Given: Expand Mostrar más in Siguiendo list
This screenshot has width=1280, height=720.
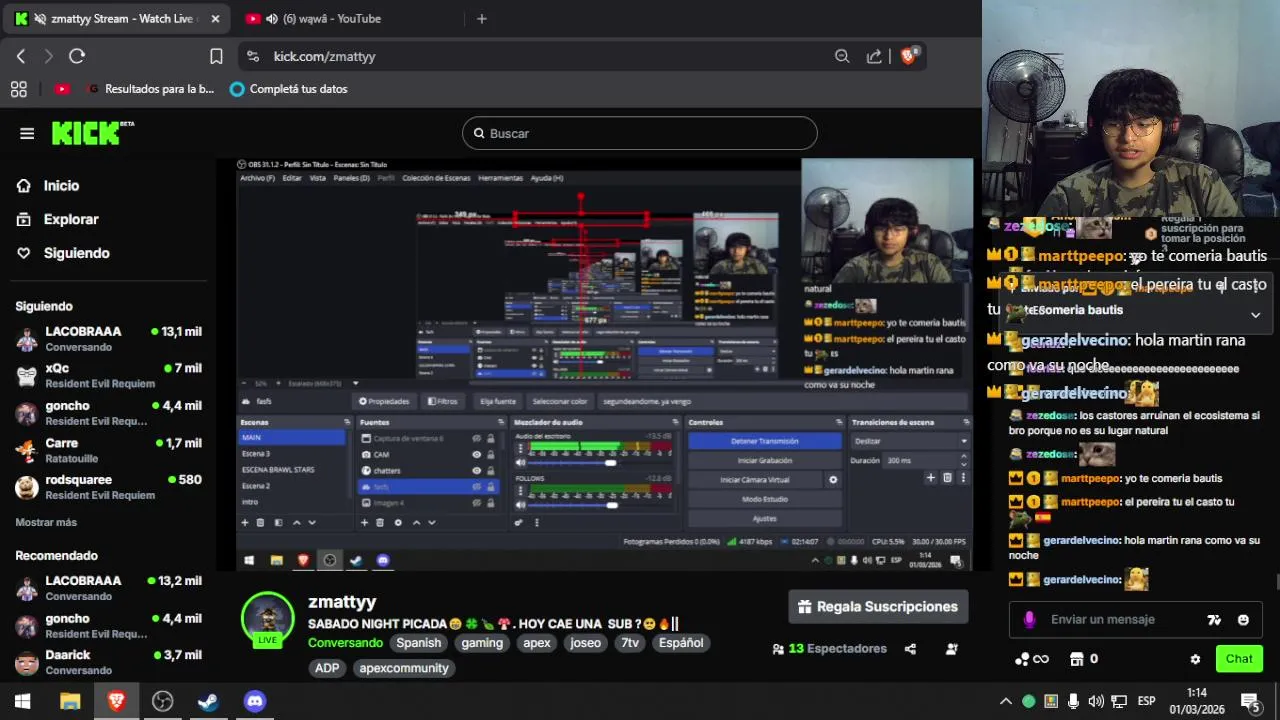Looking at the screenshot, I should tap(46, 522).
